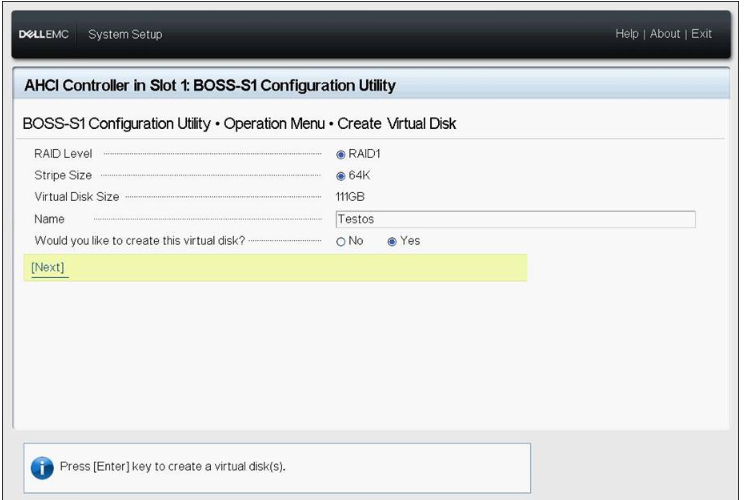Screen dimensions: 746x500
Task: Click the Virtual Disk Size label
Action: tap(77, 196)
